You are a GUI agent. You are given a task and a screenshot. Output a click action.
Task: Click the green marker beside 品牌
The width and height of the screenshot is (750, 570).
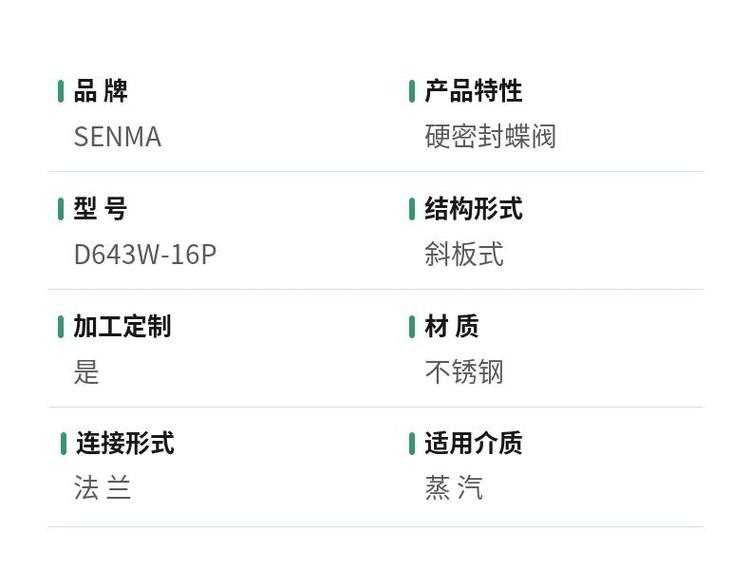[61, 92]
